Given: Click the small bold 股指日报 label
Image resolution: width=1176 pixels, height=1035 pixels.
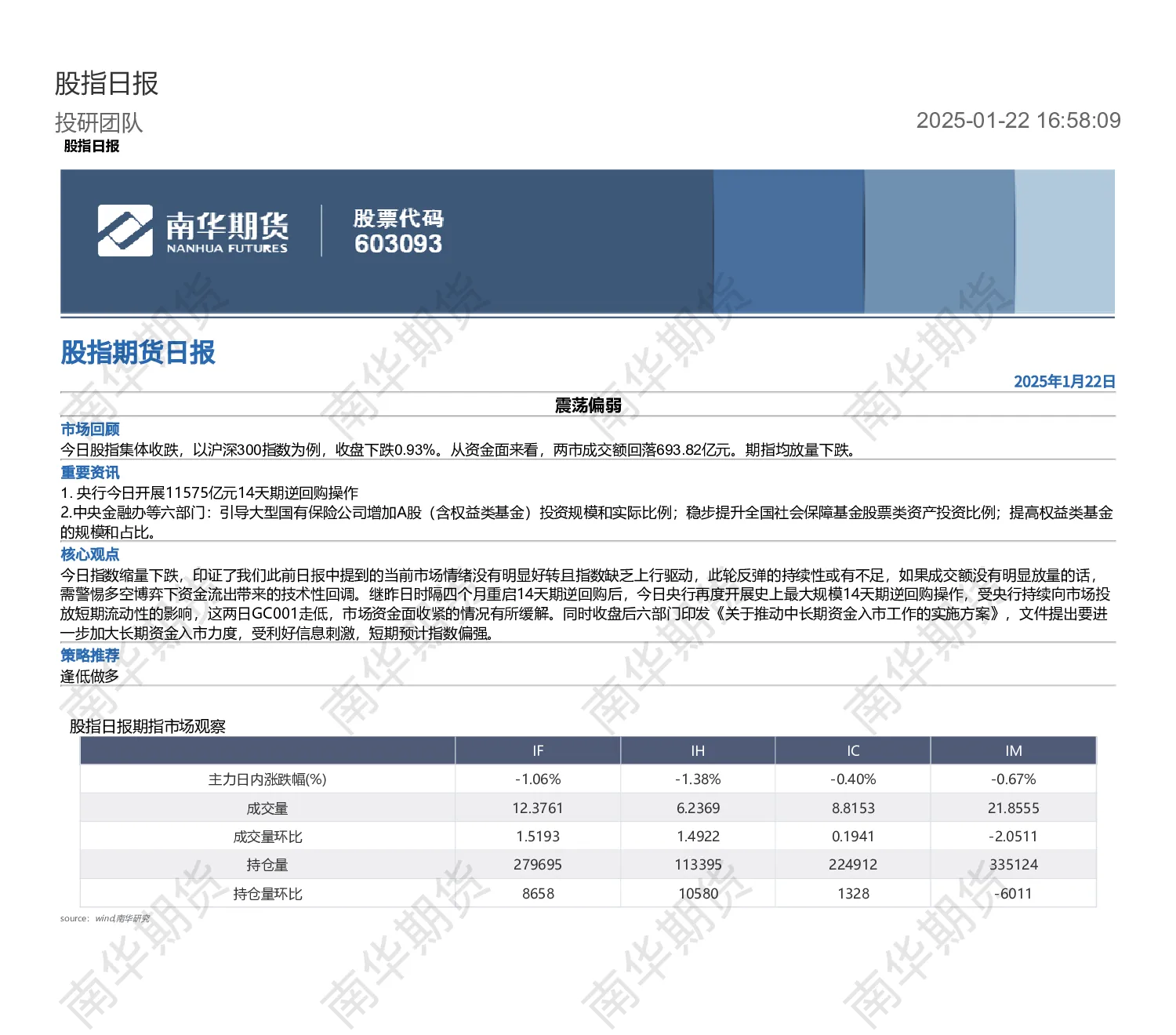Looking at the screenshot, I should click(x=92, y=146).
